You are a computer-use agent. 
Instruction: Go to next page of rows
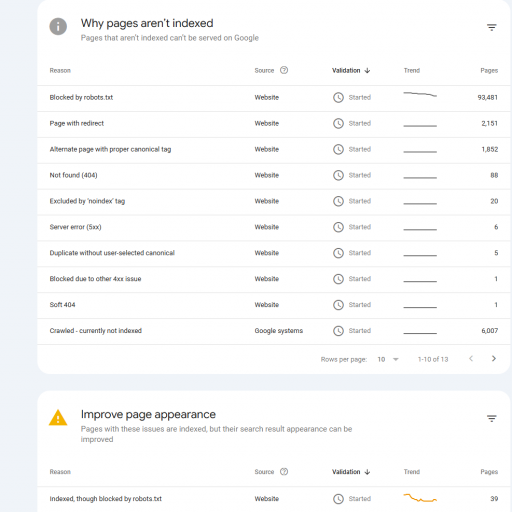494,359
